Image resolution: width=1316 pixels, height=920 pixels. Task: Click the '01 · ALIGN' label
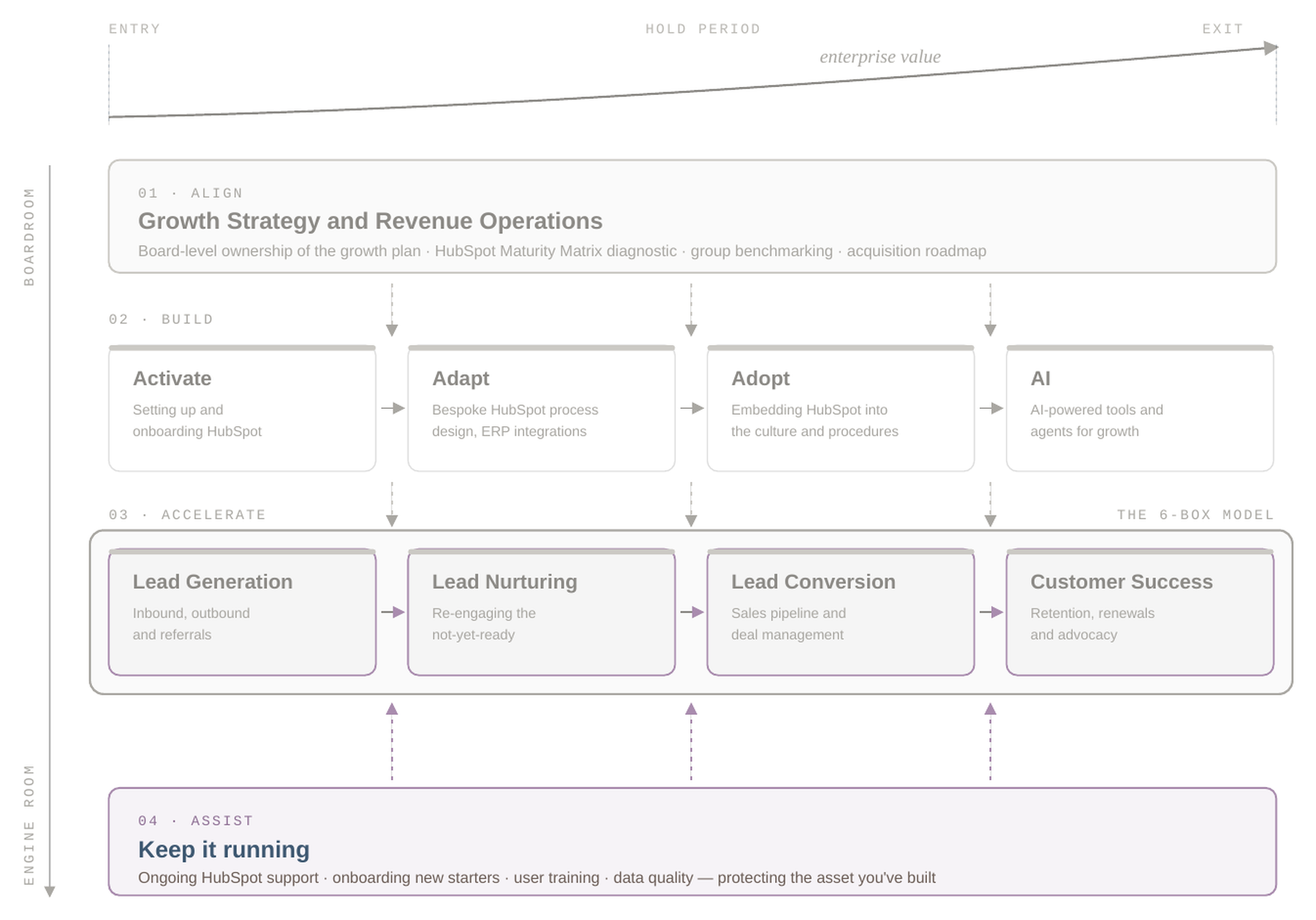pos(190,193)
